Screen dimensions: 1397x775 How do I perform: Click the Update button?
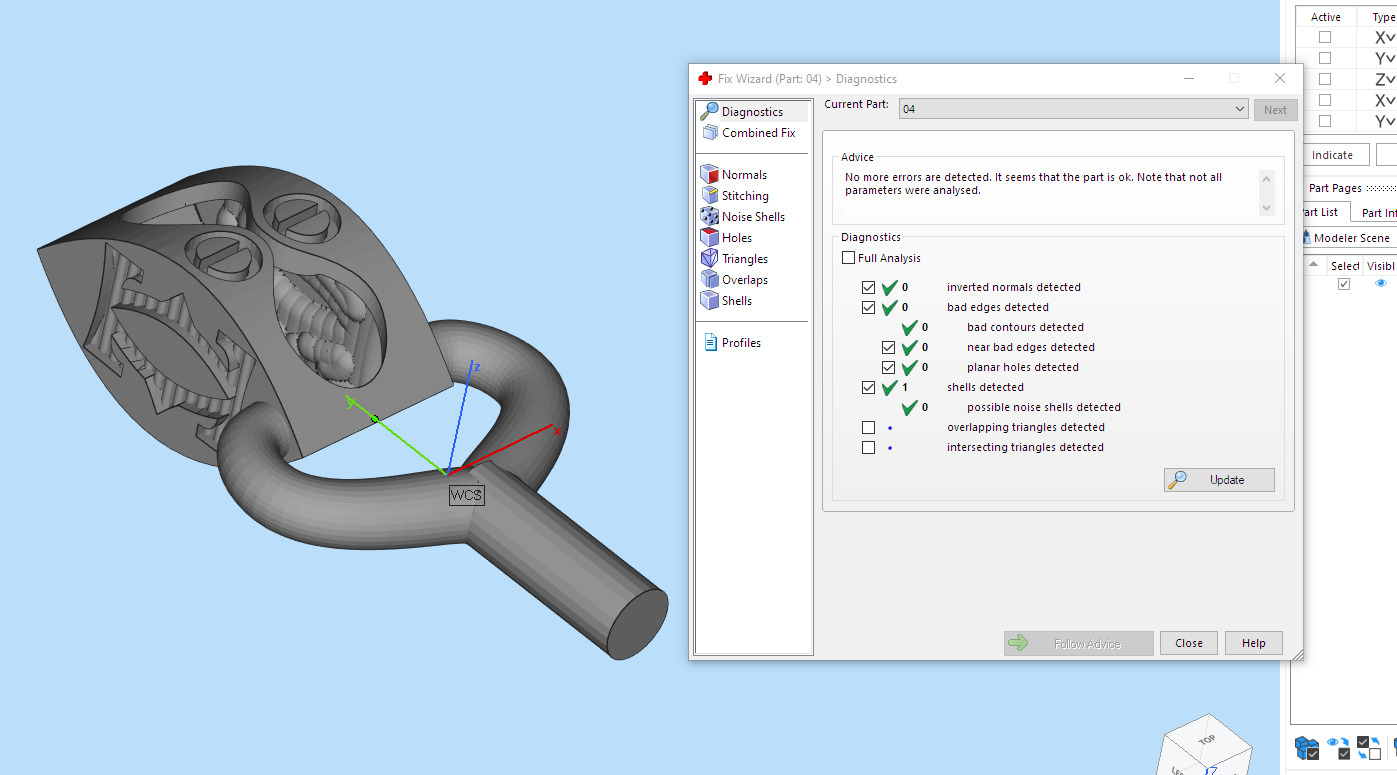[1219, 480]
